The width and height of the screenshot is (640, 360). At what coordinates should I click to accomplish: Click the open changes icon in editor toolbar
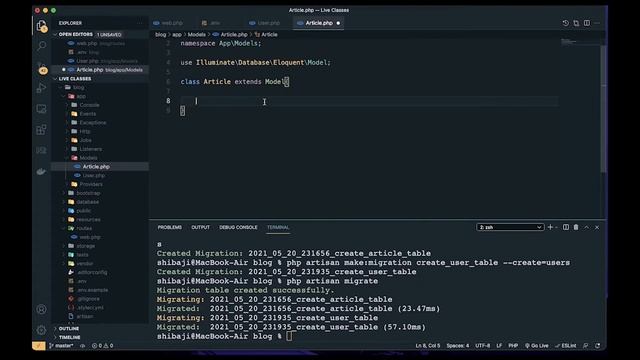pos(576,23)
